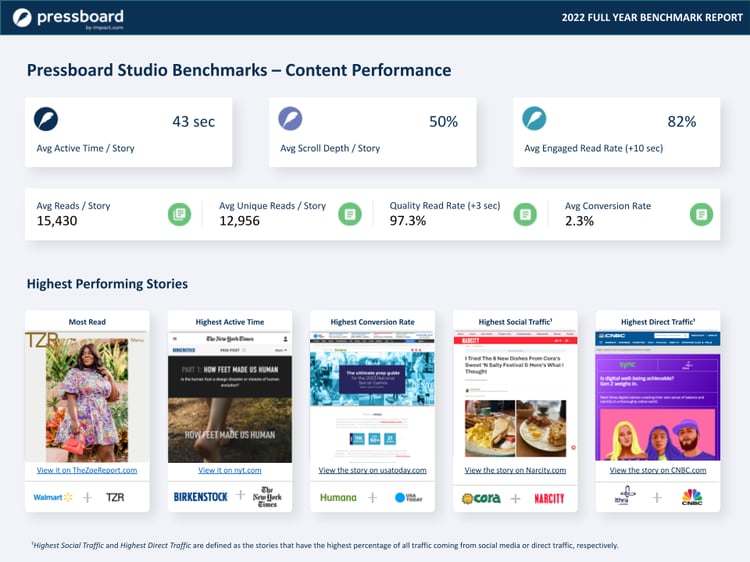Click the 50% scroll depth value
The width and height of the screenshot is (750, 562).
point(443,121)
